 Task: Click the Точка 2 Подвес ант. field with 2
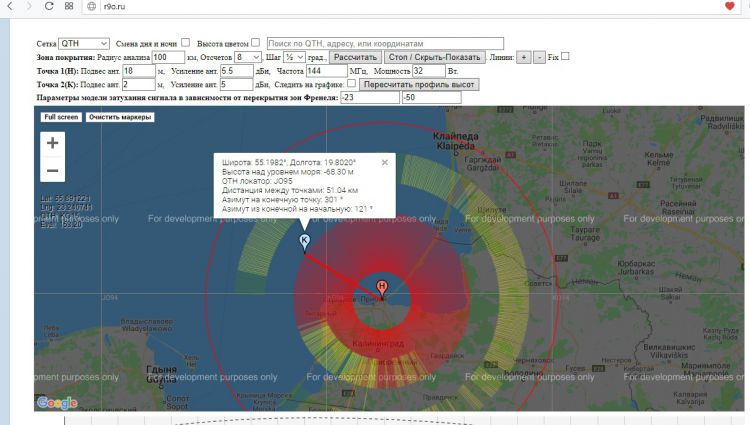coord(139,85)
